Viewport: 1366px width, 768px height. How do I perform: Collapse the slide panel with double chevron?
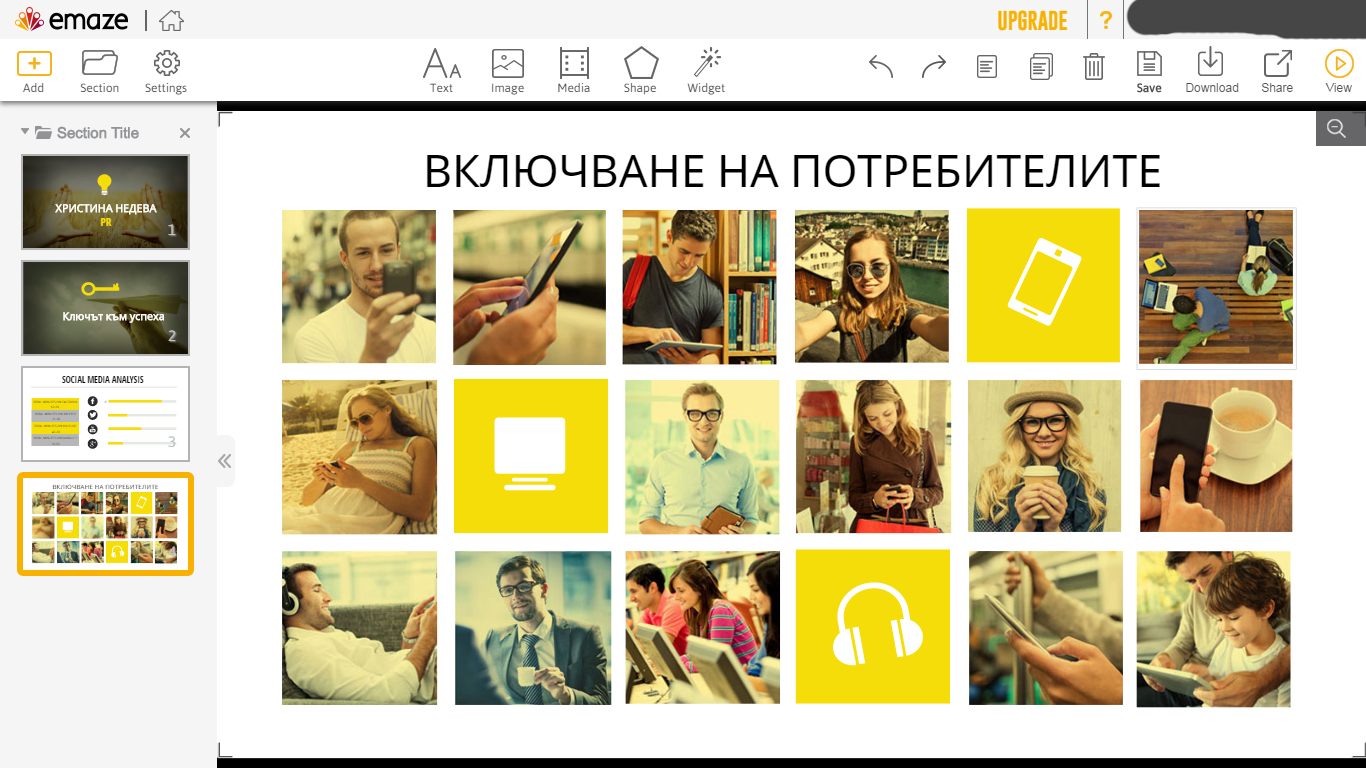[x=225, y=461]
